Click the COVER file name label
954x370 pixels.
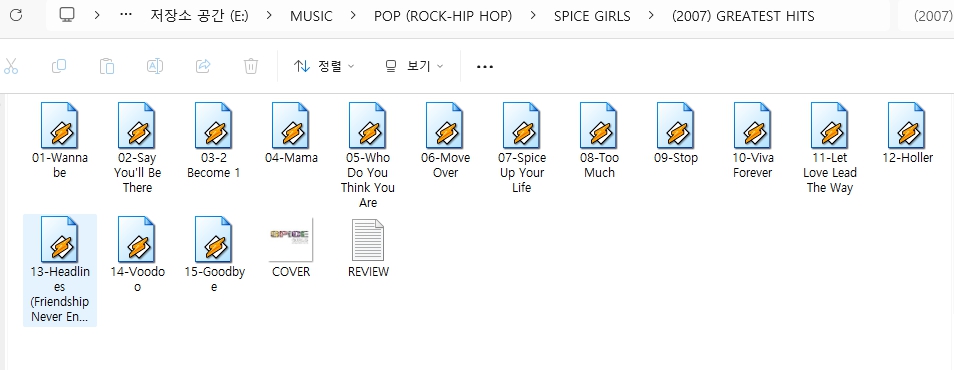coord(291,271)
